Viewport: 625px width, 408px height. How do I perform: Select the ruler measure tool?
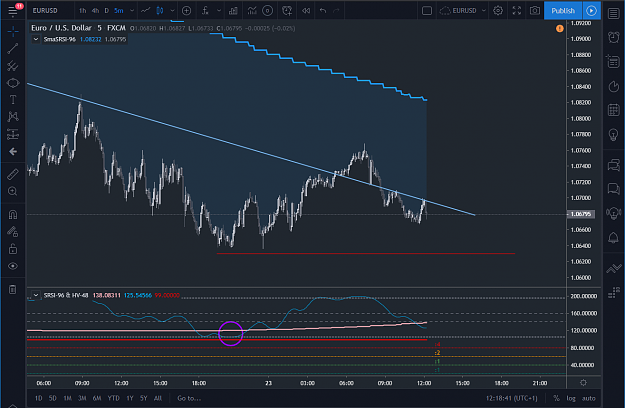(x=13, y=174)
